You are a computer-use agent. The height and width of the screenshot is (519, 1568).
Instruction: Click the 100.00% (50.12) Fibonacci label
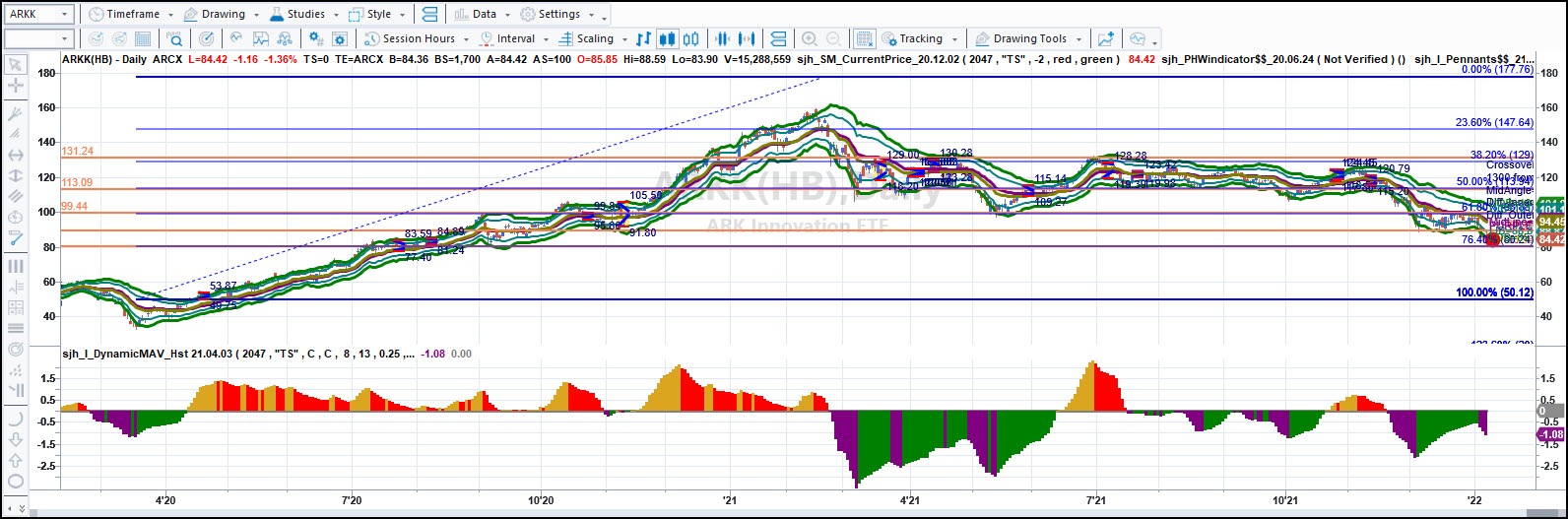point(1494,292)
